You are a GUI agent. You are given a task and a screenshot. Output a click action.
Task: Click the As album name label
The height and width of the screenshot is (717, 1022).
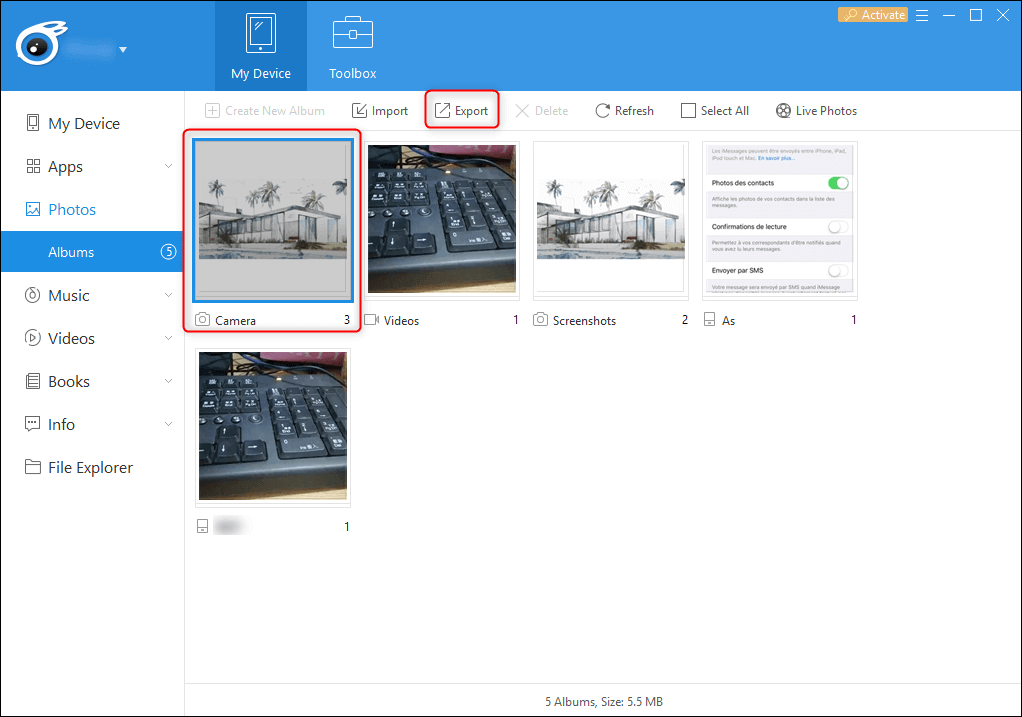(x=728, y=321)
